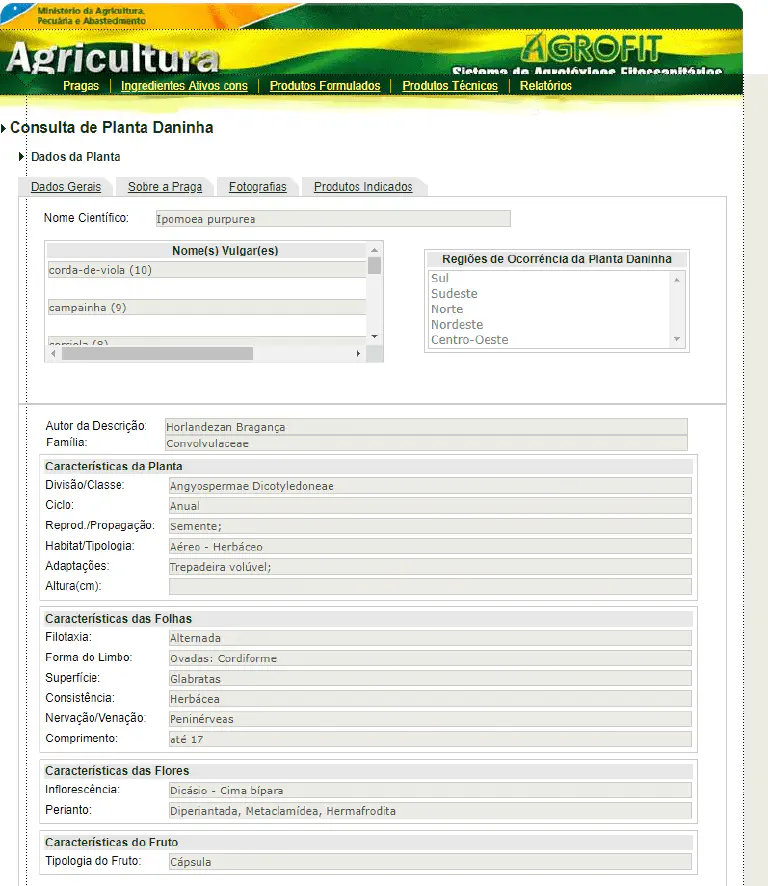Viewport: 768px width, 886px height.
Task: Open the Relatórios menu
Action: click(x=545, y=86)
